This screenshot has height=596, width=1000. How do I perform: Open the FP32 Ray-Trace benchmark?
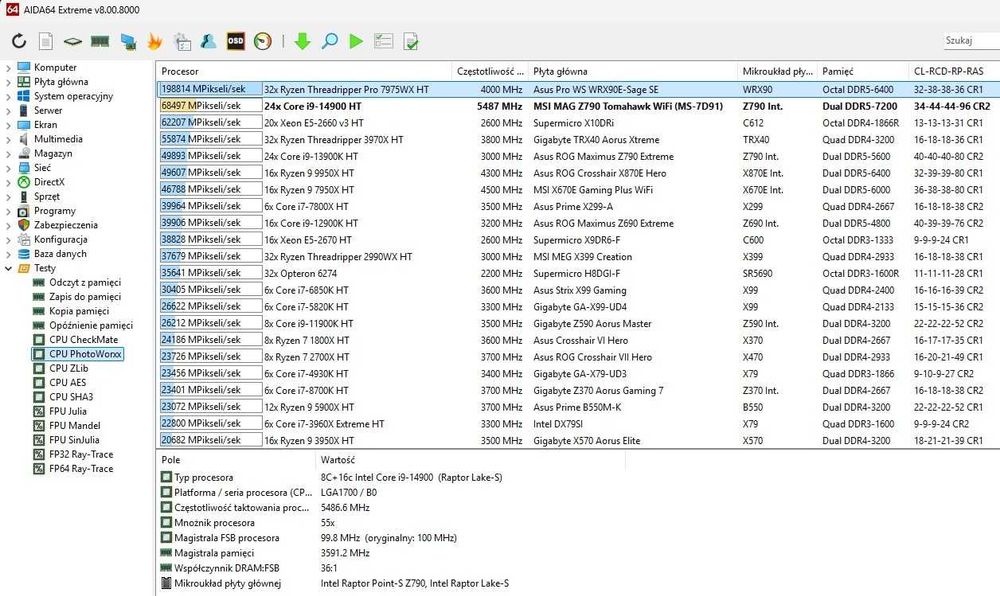click(x=81, y=454)
